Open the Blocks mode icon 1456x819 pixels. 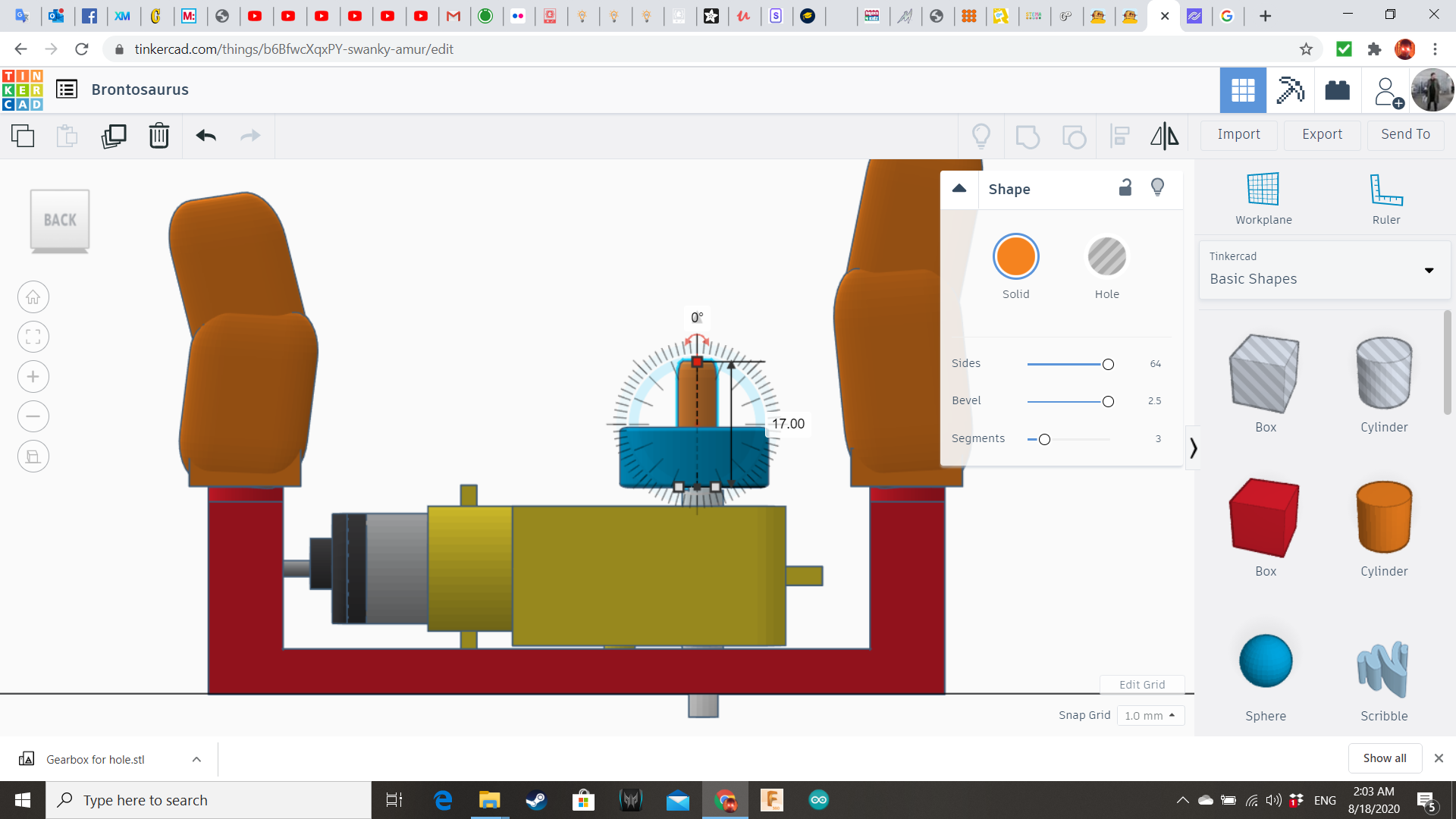tap(1337, 90)
